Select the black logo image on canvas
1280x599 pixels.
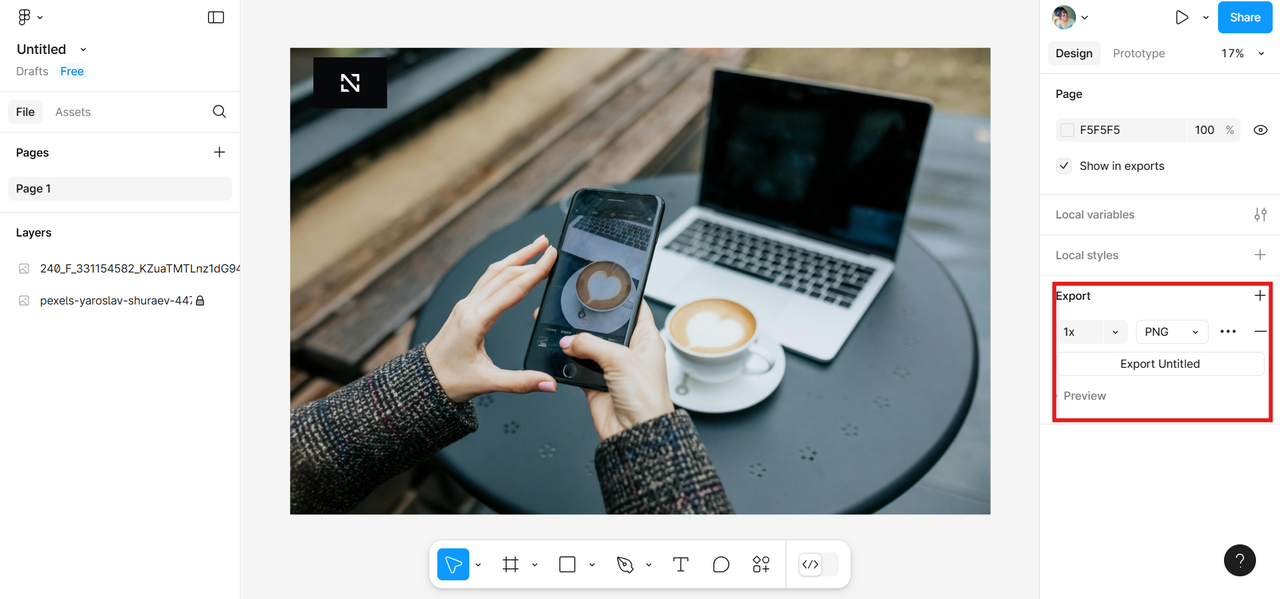350,83
